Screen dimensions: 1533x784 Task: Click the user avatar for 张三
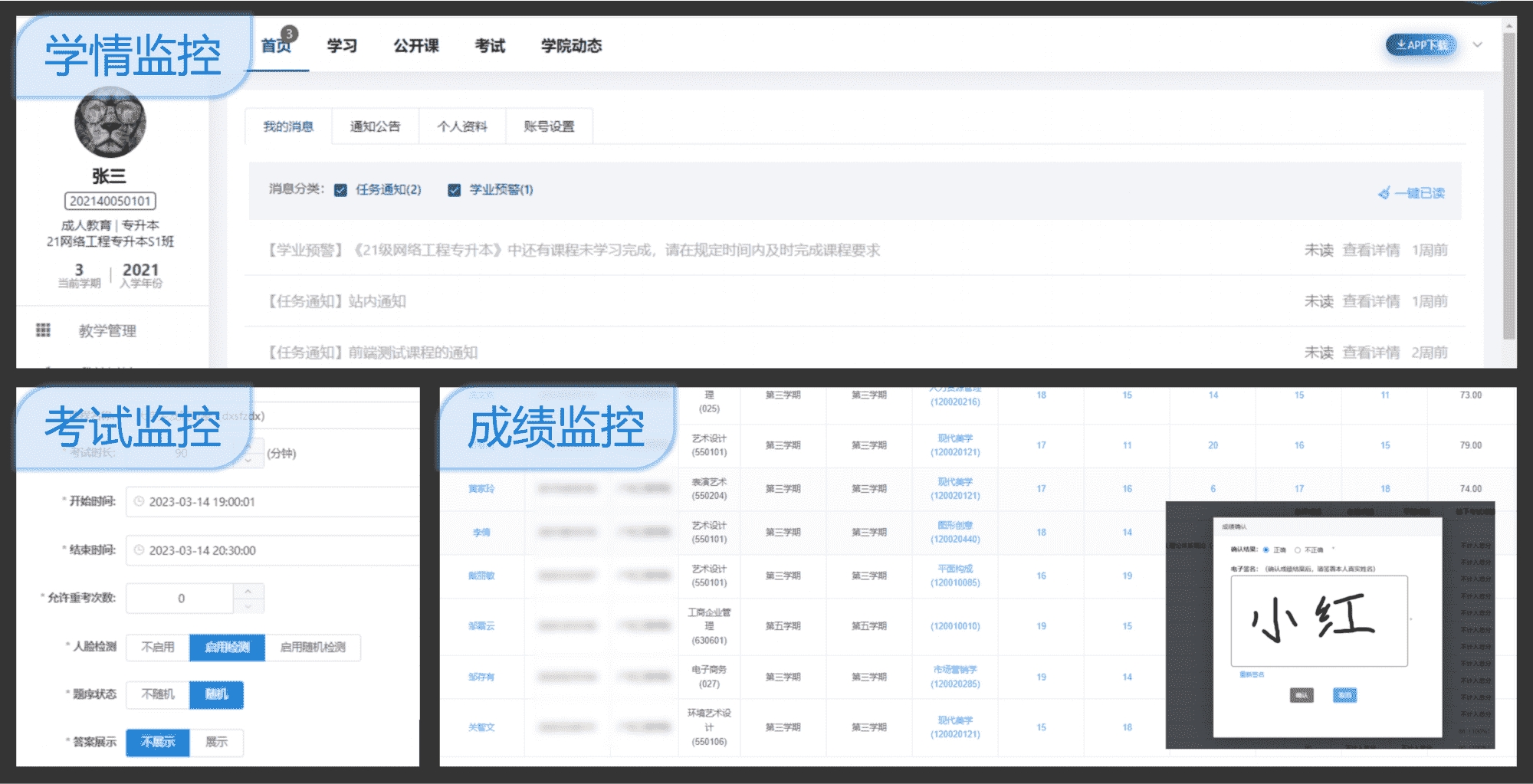point(110,123)
